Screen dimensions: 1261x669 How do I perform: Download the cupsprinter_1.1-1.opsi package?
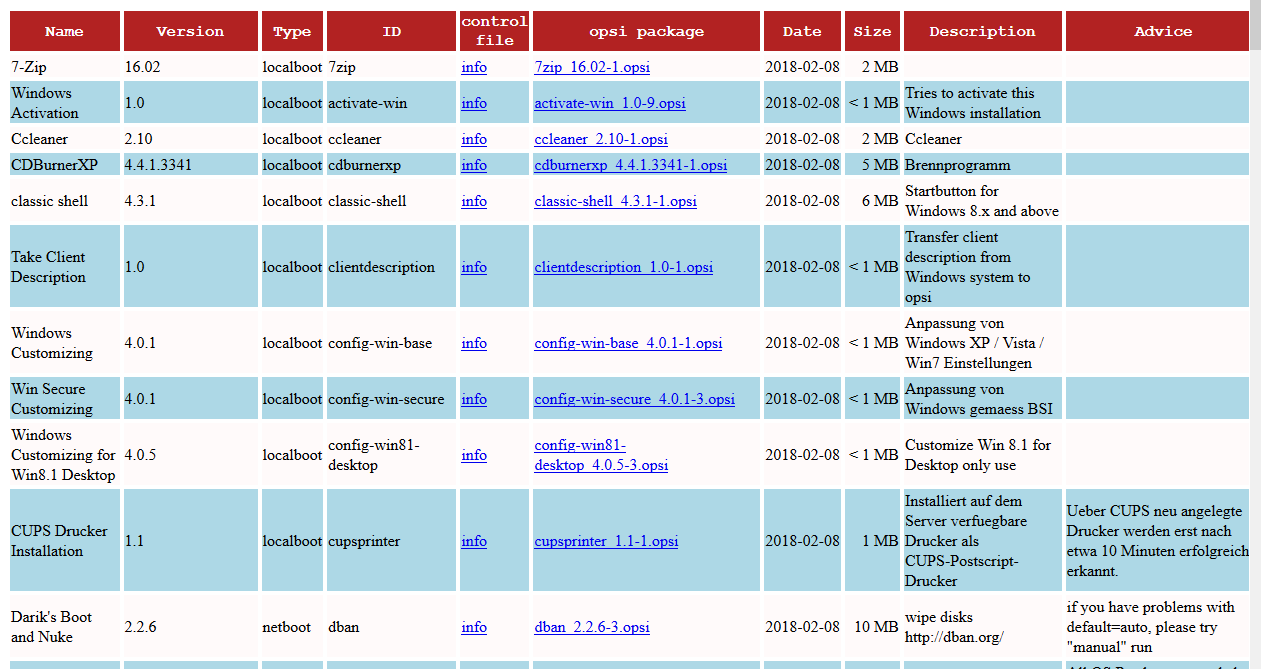tap(606, 541)
